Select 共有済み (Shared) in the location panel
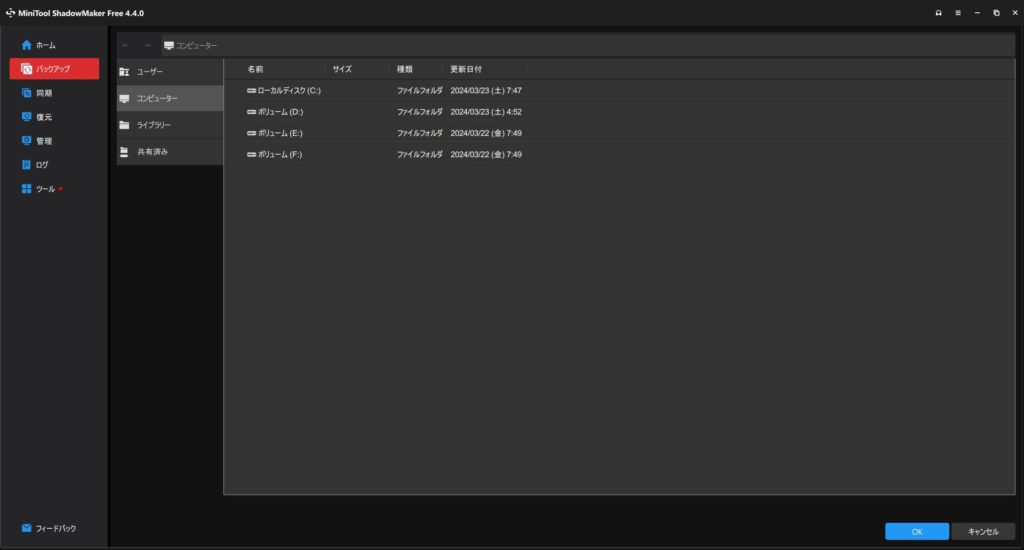This screenshot has height=550, width=1024. coord(152,152)
